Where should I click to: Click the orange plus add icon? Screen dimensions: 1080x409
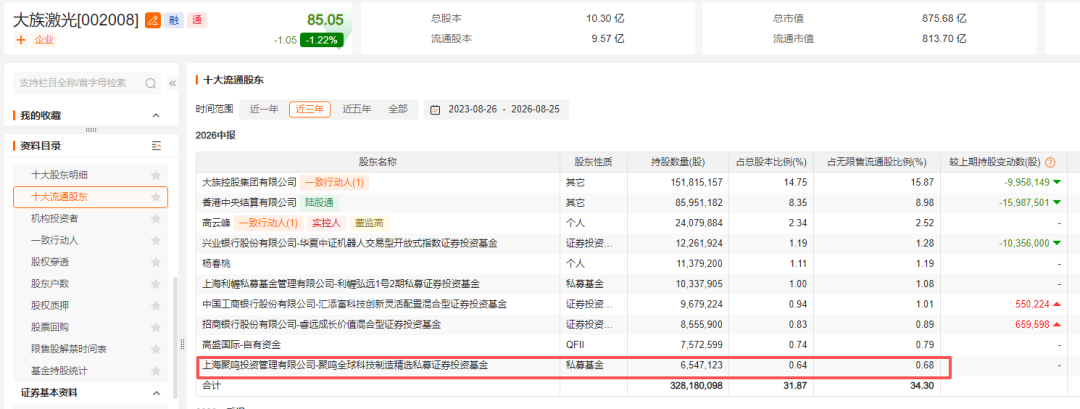[x=21, y=40]
